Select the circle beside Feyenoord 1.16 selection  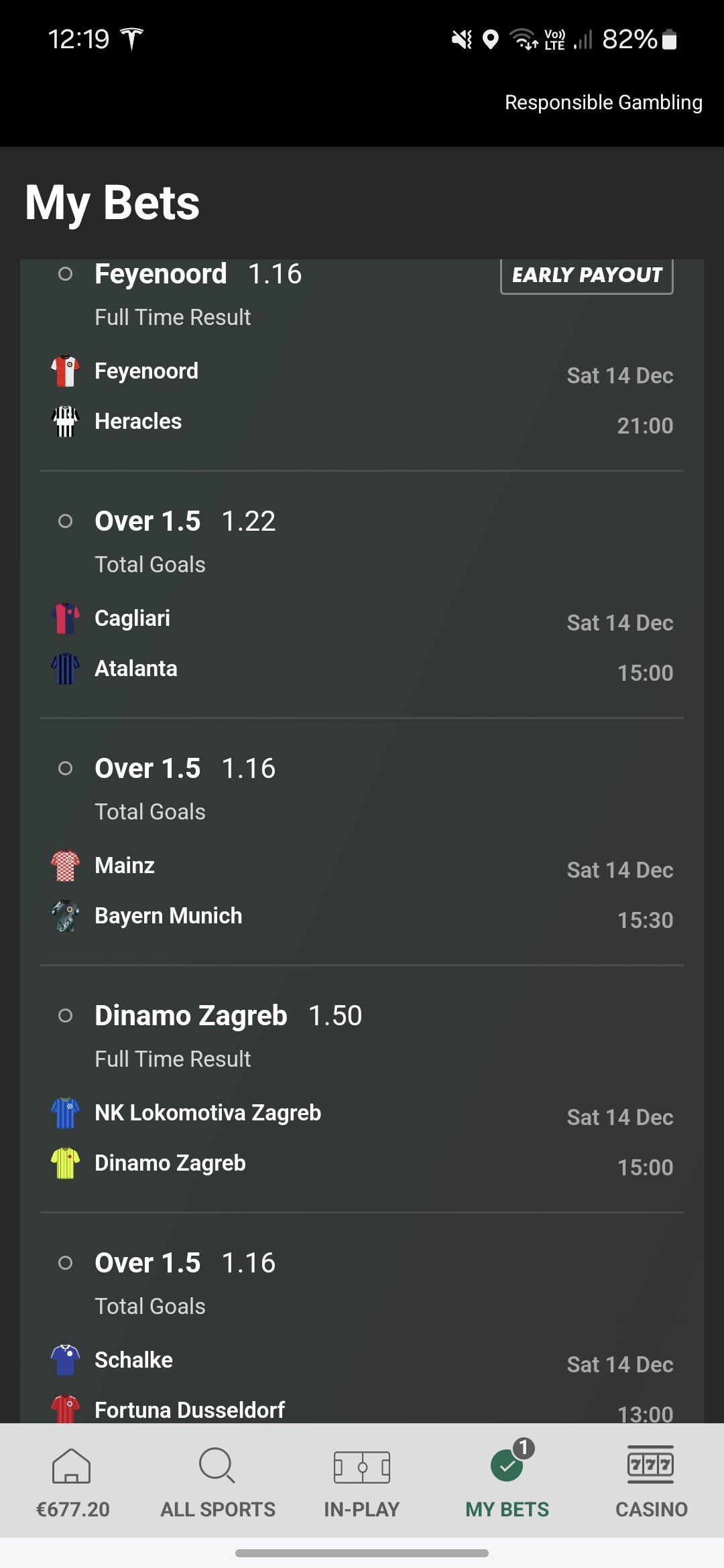[65, 274]
